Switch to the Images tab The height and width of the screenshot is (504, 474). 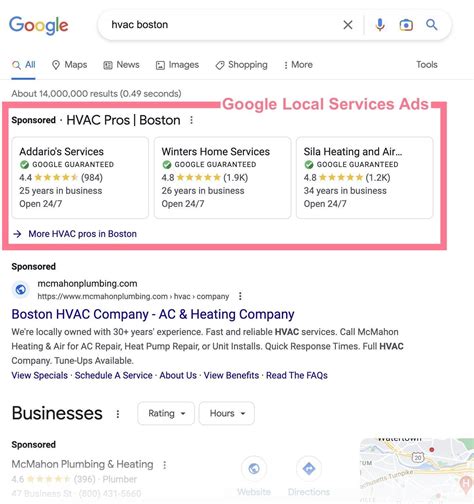(177, 65)
